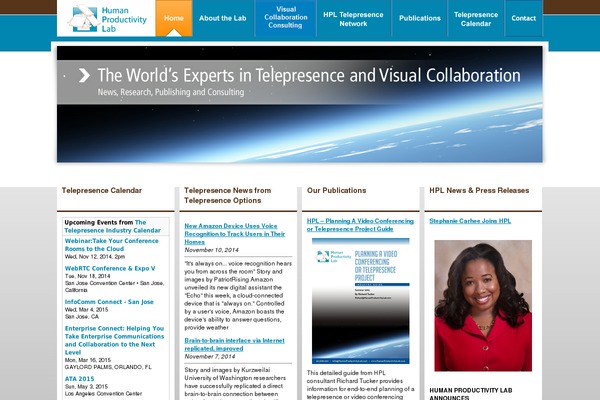Image resolution: width=600 pixels, height=400 pixels.
Task: Click HPL News & Press Releases heading
Action: 479,190
